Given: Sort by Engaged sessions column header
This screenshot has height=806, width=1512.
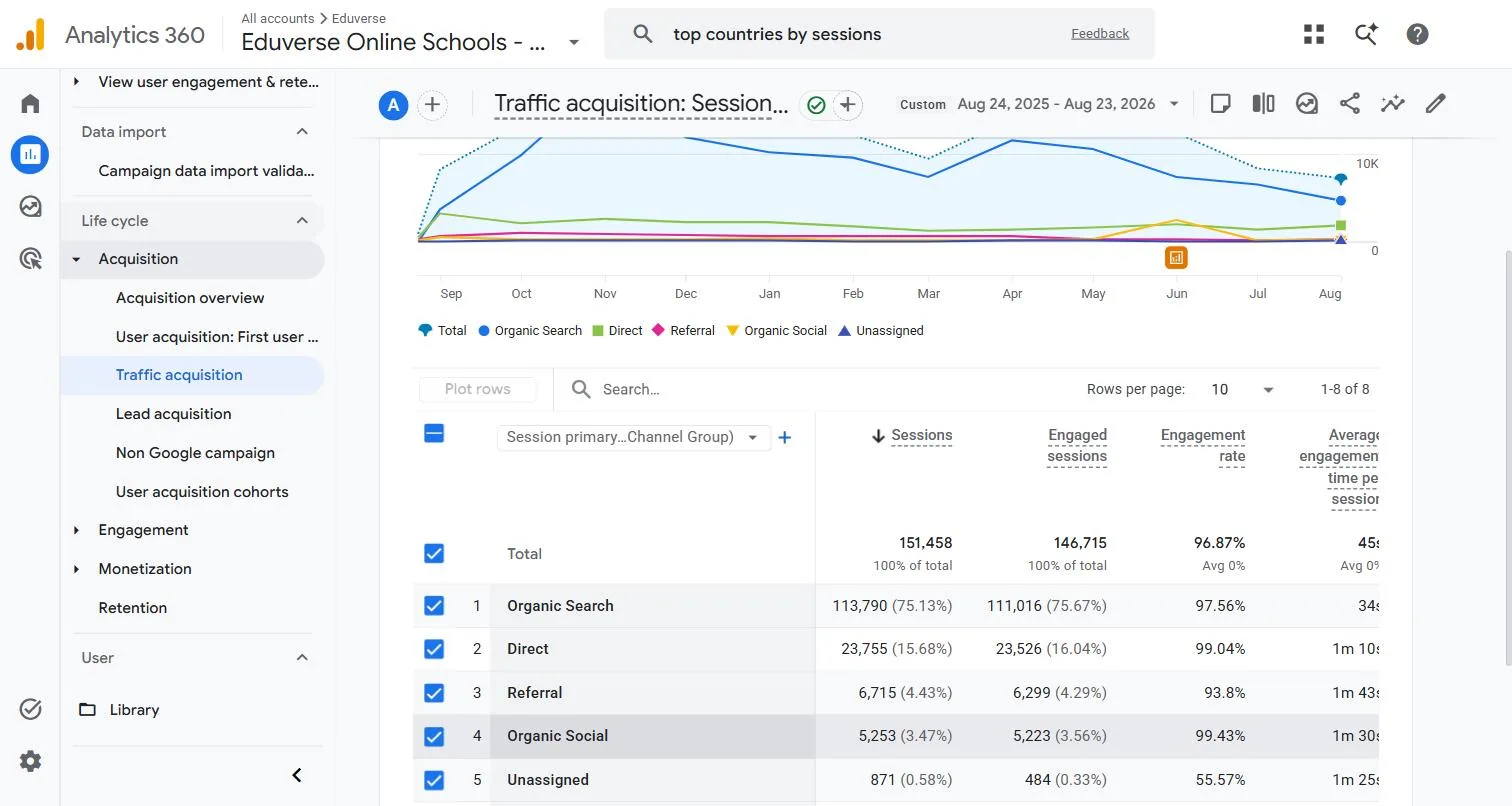Looking at the screenshot, I should click(1077, 446).
